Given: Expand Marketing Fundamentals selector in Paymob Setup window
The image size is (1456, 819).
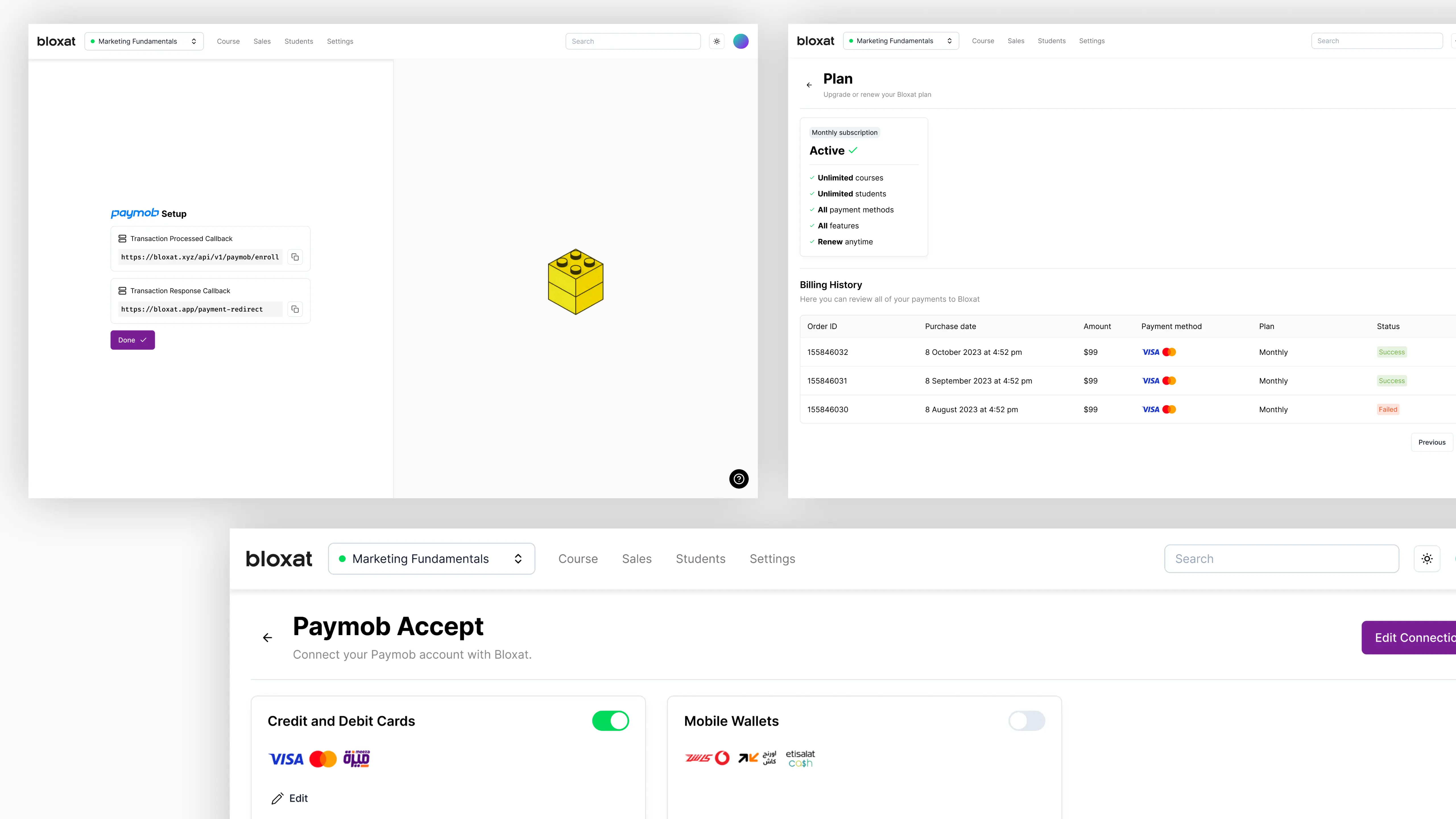Looking at the screenshot, I should pyautogui.click(x=144, y=41).
